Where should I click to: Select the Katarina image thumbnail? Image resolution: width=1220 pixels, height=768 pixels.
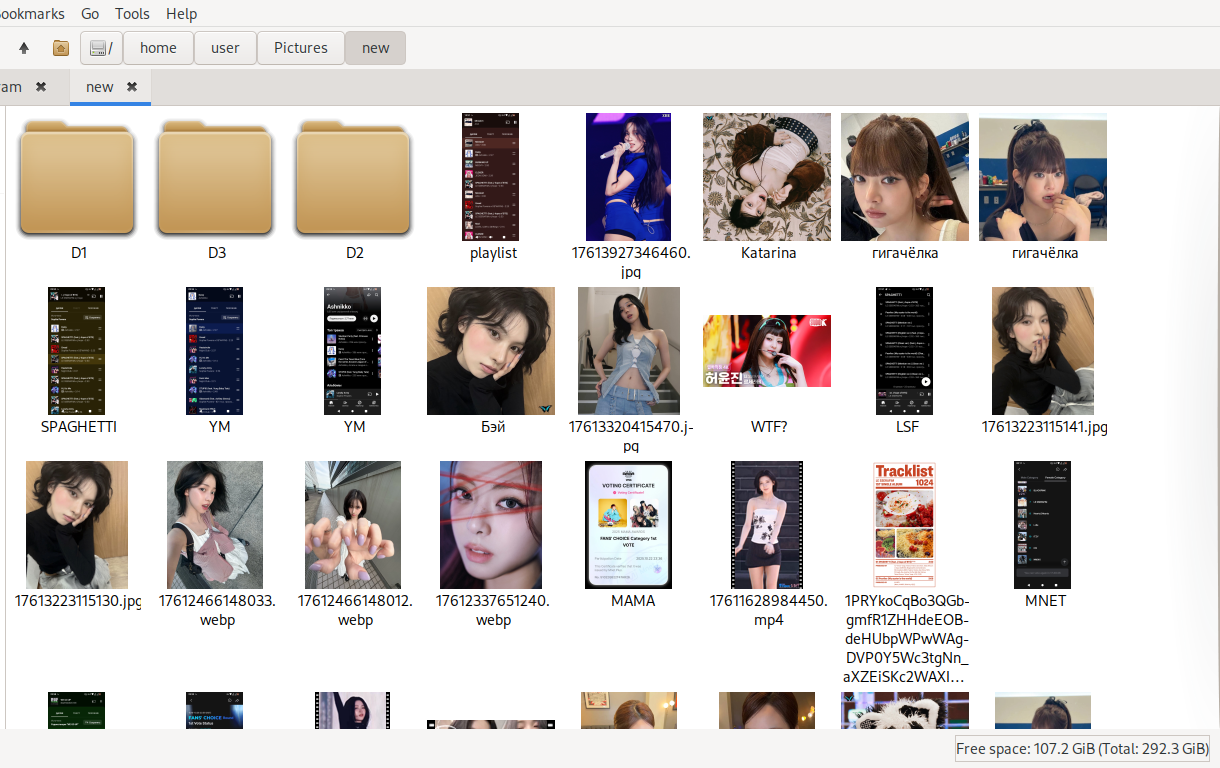point(767,177)
